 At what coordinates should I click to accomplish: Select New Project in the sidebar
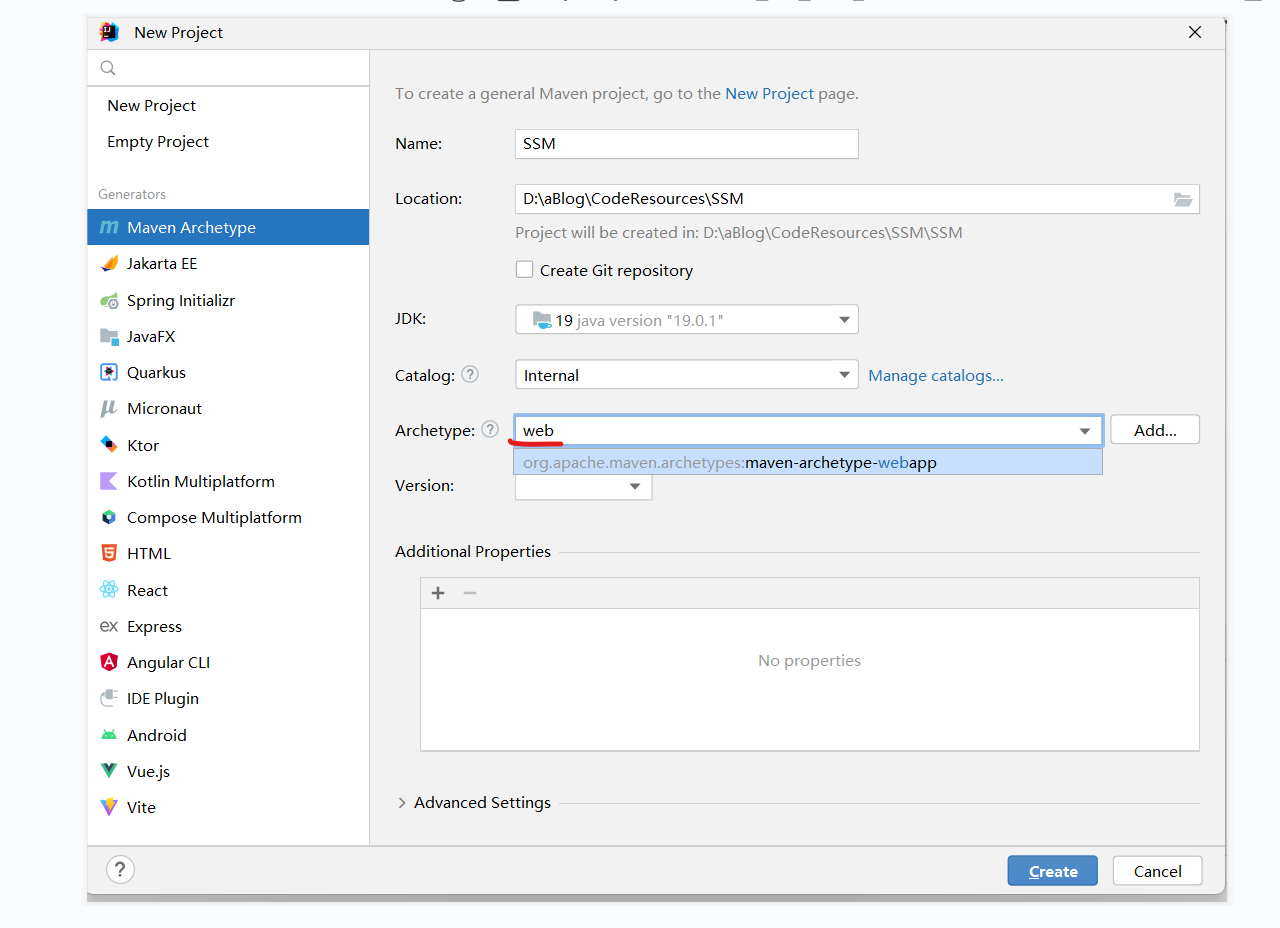pos(151,106)
